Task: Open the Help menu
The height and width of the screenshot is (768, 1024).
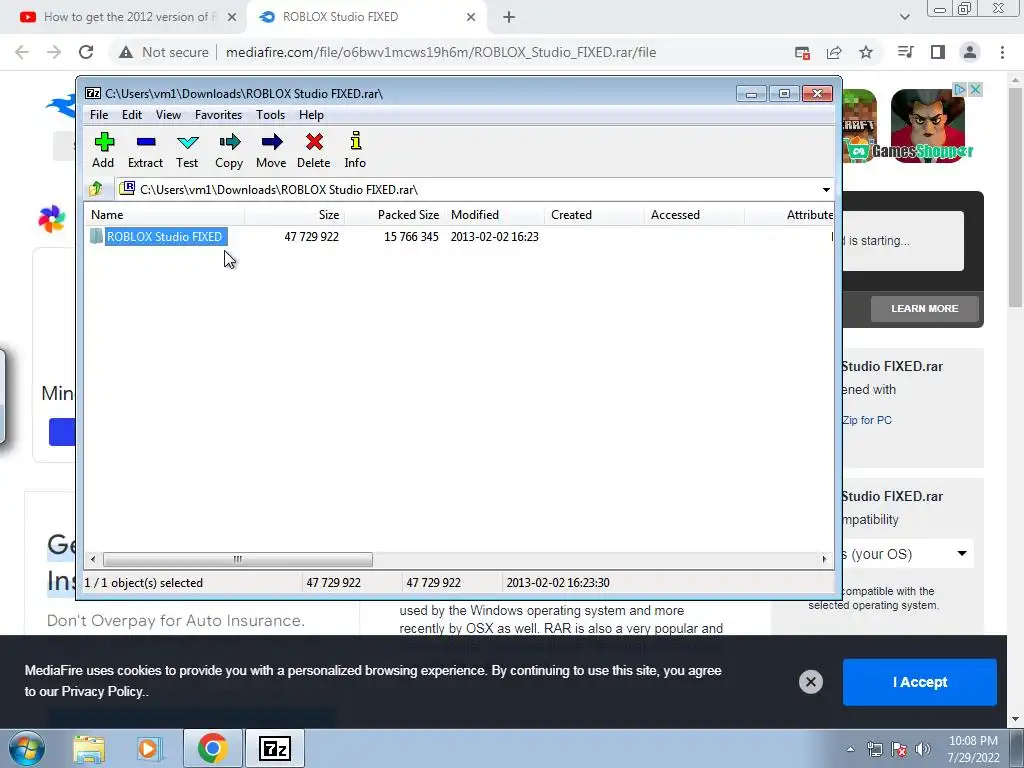Action: pos(312,115)
